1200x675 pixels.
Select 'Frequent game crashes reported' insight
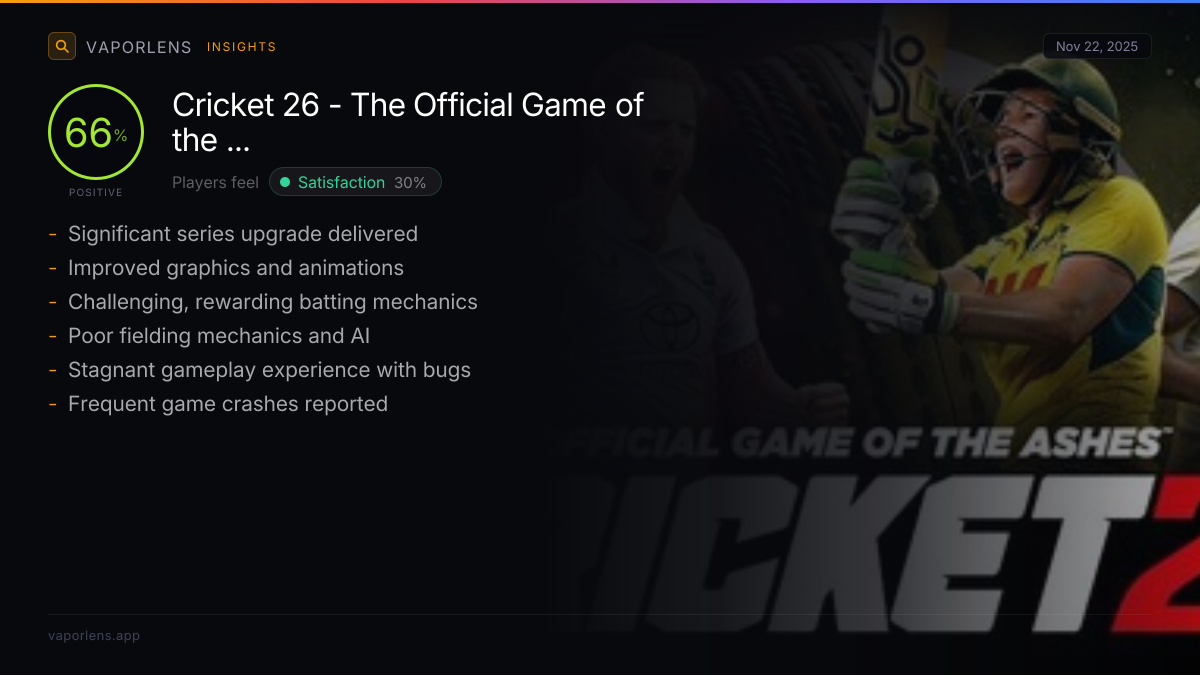tap(227, 404)
